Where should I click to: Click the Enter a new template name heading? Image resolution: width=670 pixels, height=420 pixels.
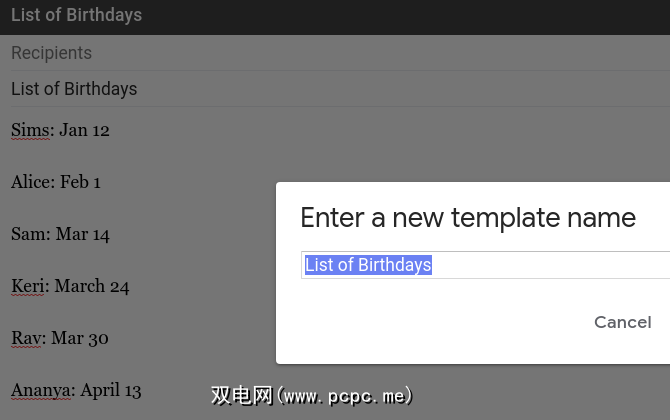coord(468,218)
